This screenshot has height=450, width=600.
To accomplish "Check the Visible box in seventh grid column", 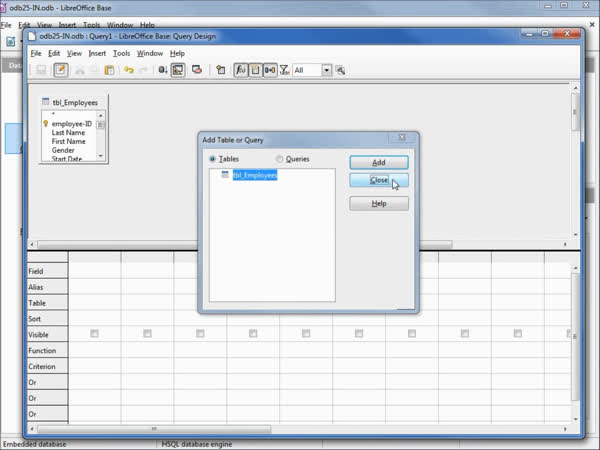I will pos(412,334).
